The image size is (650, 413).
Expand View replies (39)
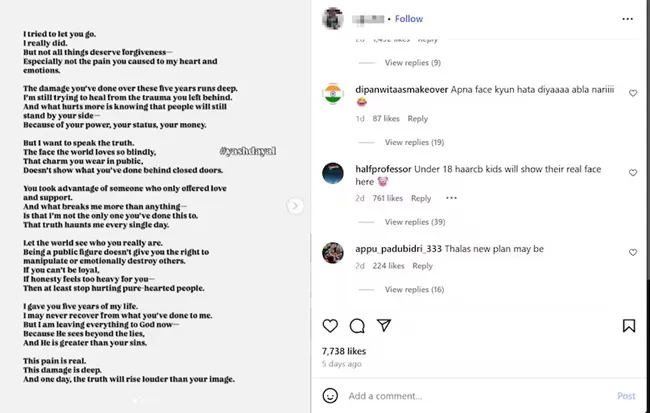tap(415, 222)
